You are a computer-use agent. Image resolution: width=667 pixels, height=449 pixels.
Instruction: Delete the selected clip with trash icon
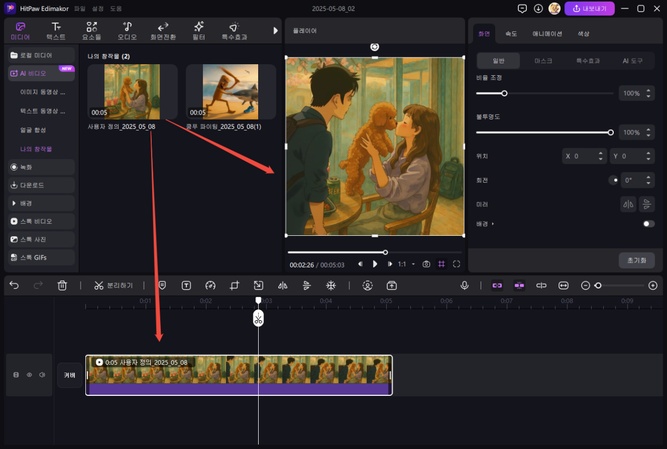pos(62,285)
